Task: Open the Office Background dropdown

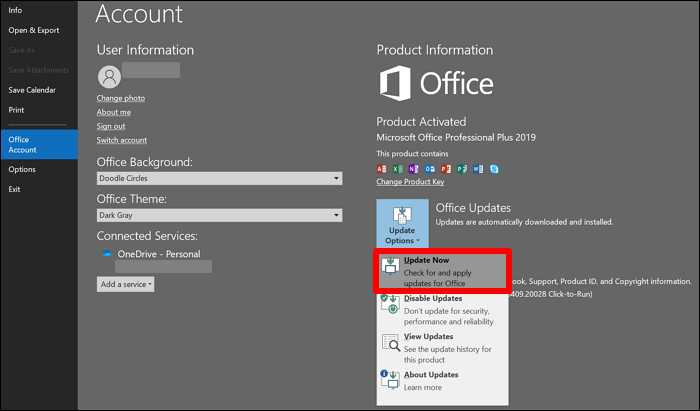Action: tap(219, 178)
